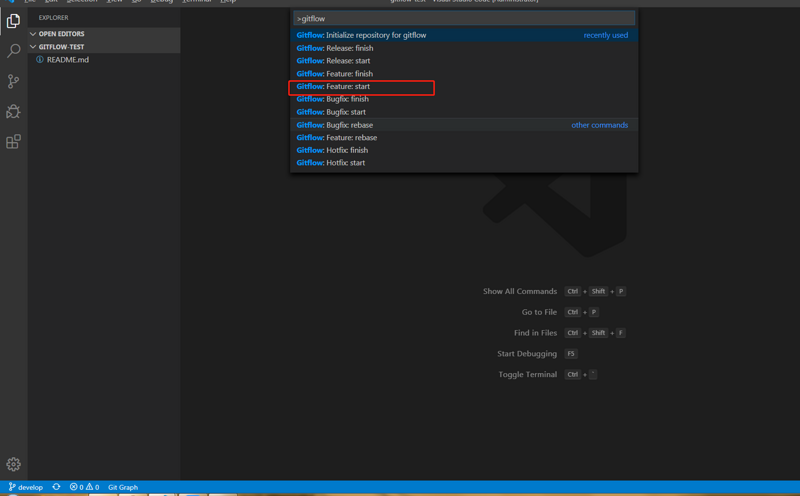This screenshot has height=496, width=800.
Task: Open the Manage gear icon
Action: [x=13, y=464]
